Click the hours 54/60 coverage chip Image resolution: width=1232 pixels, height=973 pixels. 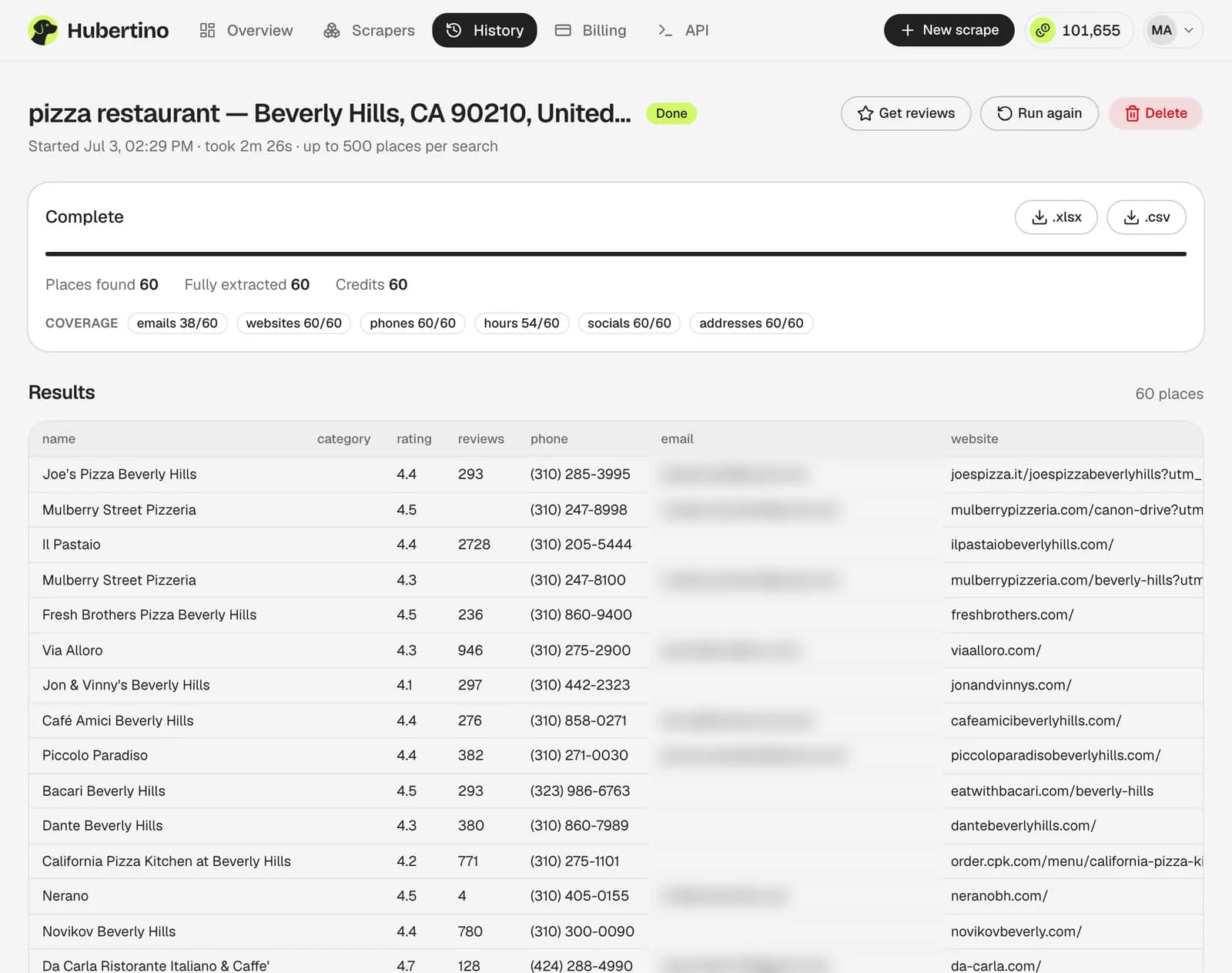521,323
